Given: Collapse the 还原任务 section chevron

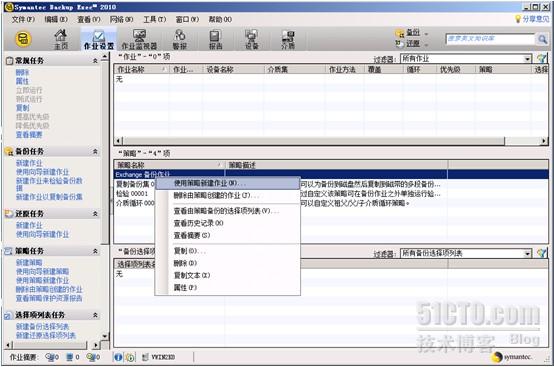Looking at the screenshot, I should point(95,214).
